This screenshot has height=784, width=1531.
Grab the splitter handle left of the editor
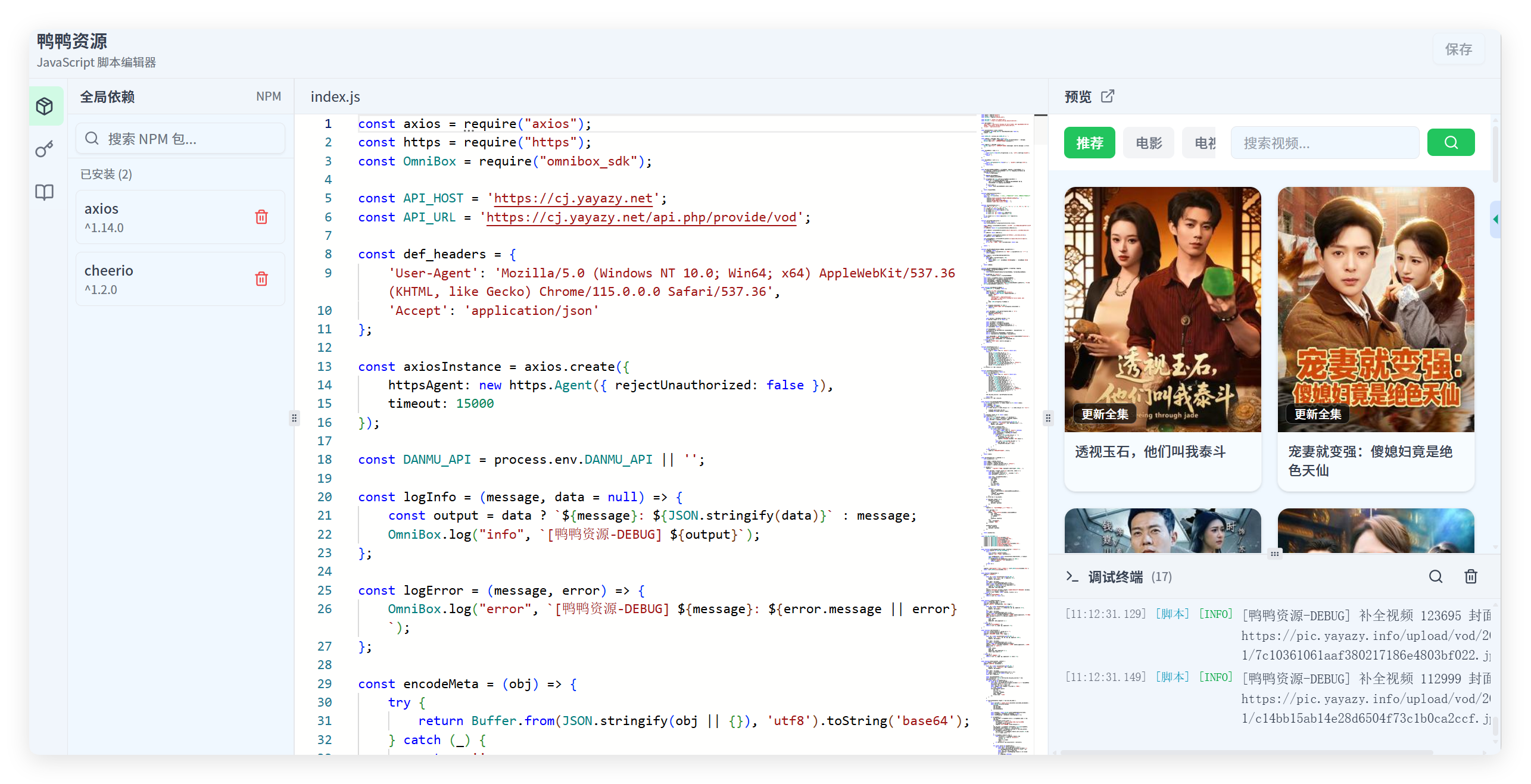pos(294,418)
